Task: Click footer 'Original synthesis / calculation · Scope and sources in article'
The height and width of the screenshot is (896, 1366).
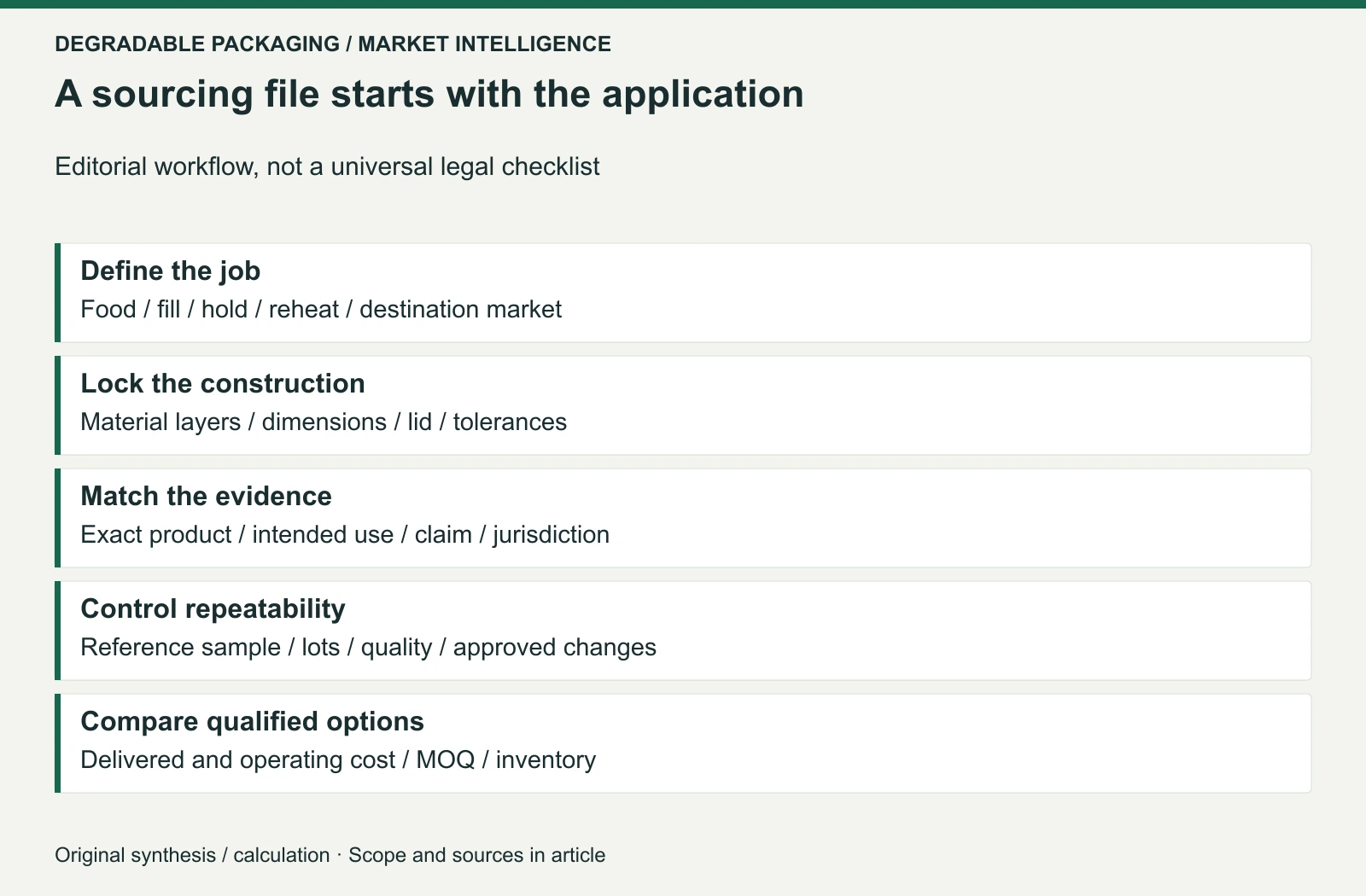Action: 330,855
